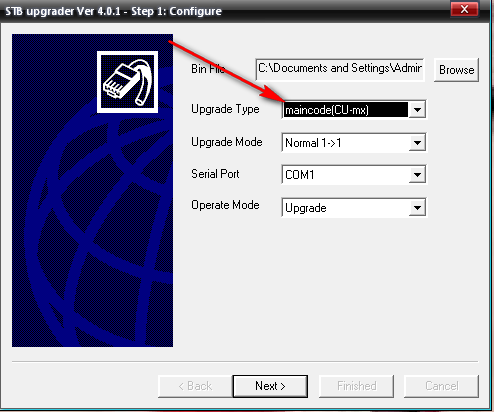Click the RJ45 network plug icon
The height and width of the screenshot is (412, 494).
[127, 82]
